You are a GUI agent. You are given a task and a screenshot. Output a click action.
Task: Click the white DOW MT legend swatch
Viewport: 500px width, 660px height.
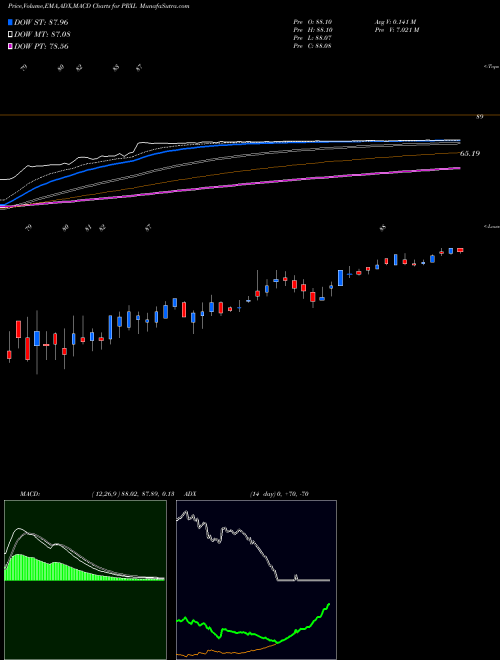[x=11, y=35]
